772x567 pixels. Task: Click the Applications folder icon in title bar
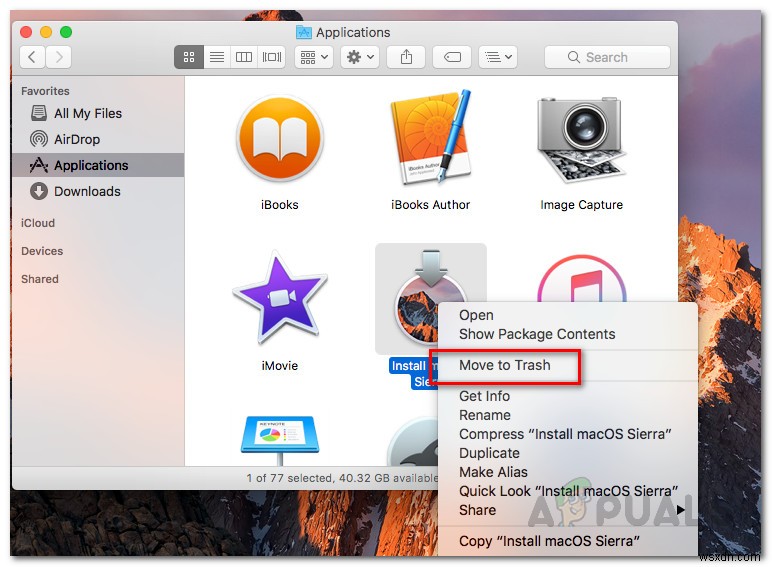(303, 32)
